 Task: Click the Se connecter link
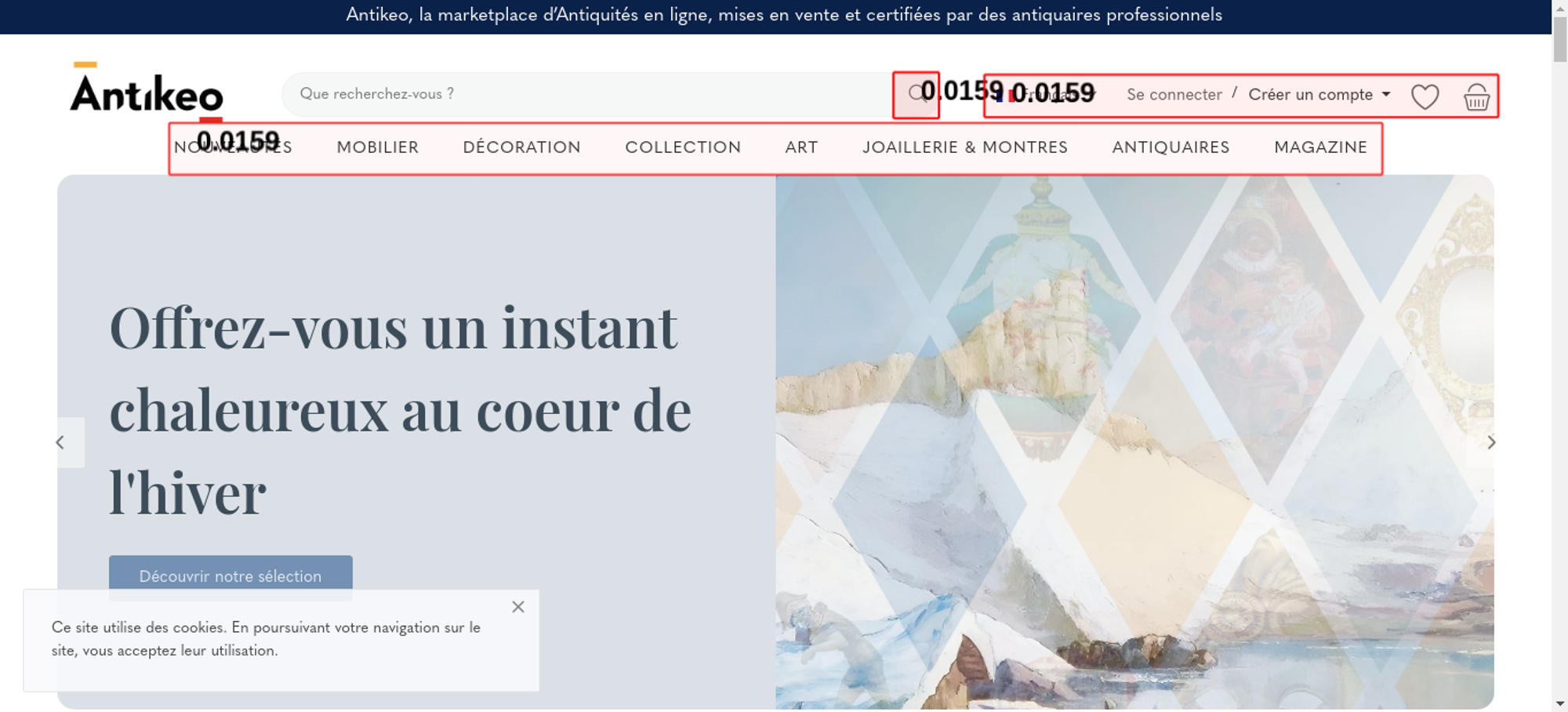pos(1174,95)
